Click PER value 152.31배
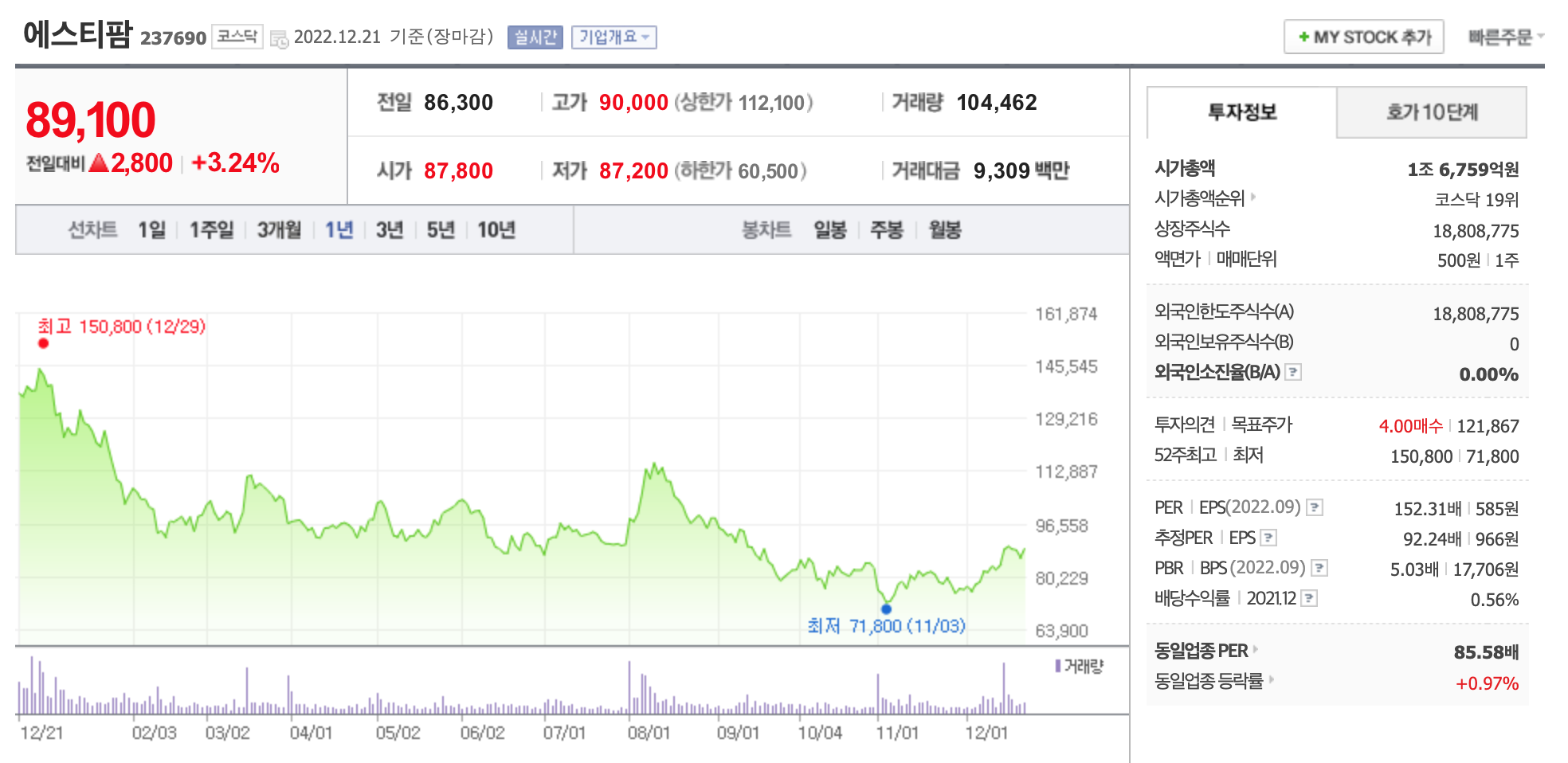Image resolution: width=1568 pixels, height=763 pixels. tap(1428, 509)
